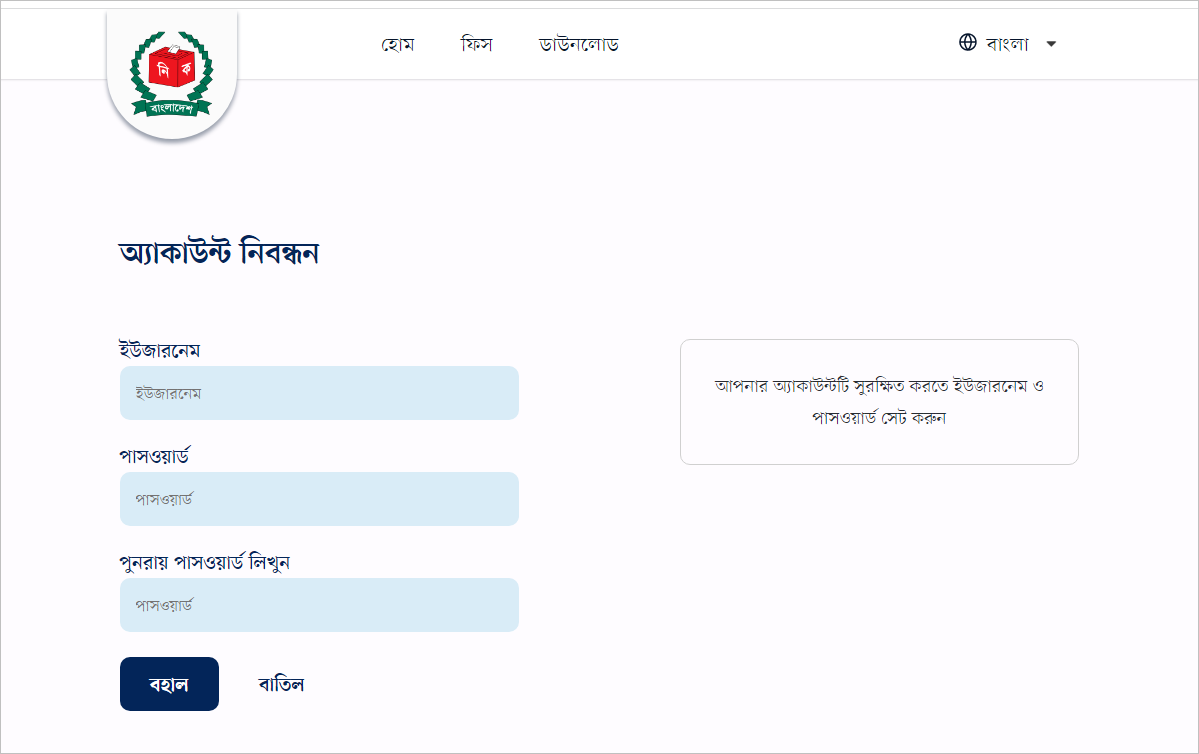Image resolution: width=1199 pixels, height=754 pixels.
Task: Focus the re-enter password field under পুনরায় পাসওয়ার্ড লিখুন
Action: point(320,605)
